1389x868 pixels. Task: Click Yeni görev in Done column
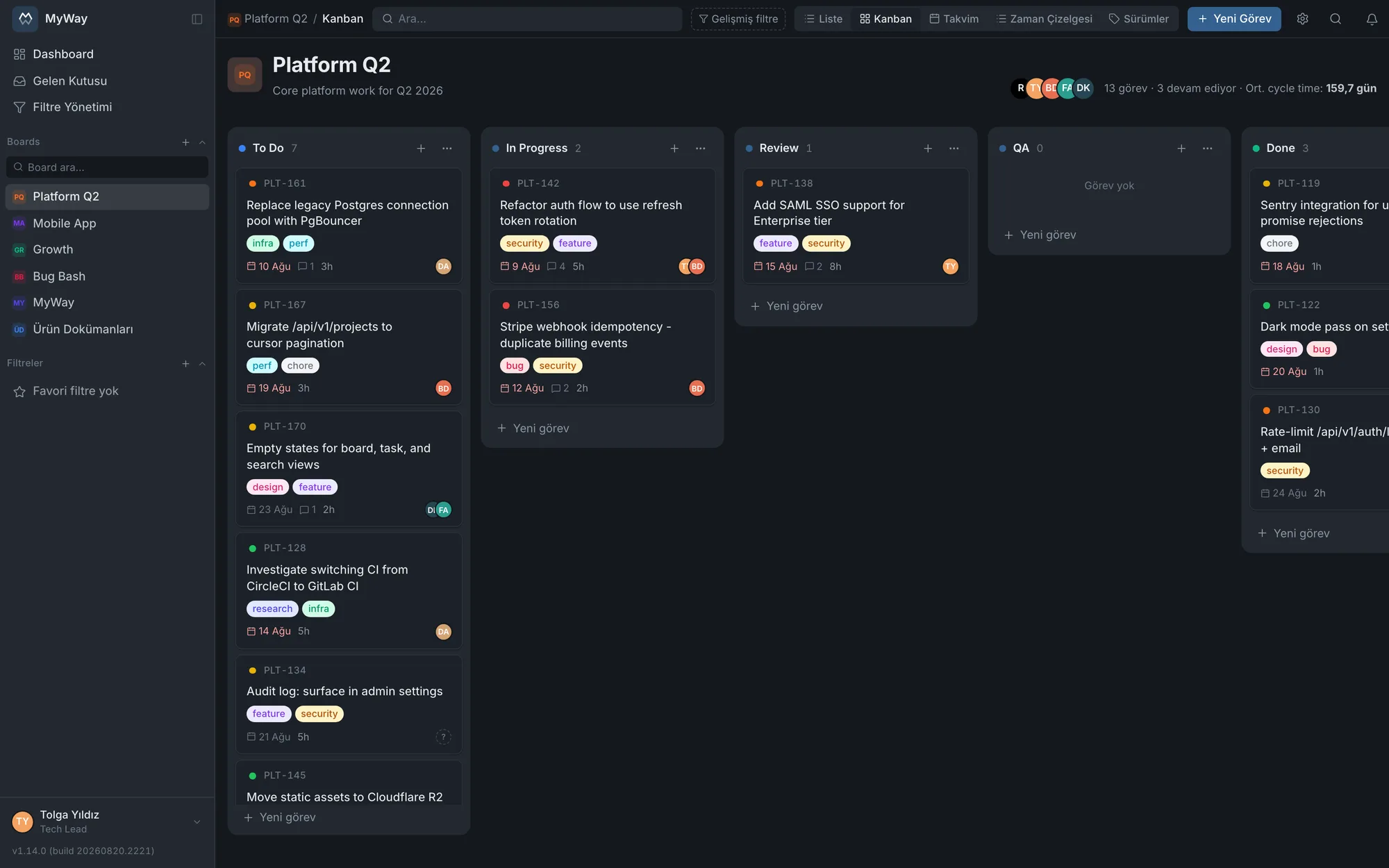point(1294,533)
